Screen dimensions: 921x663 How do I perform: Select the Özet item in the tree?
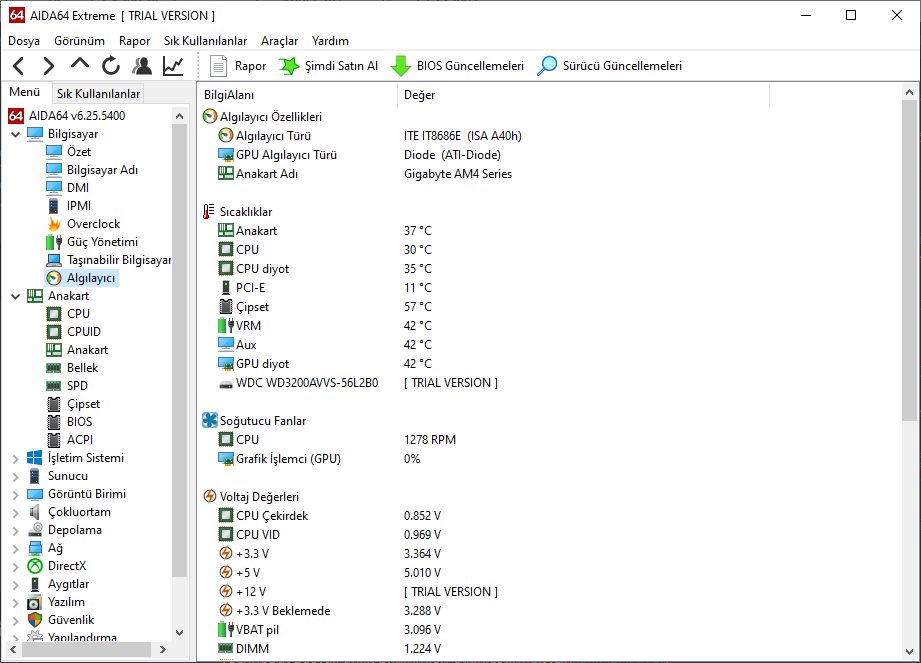[x=79, y=152]
